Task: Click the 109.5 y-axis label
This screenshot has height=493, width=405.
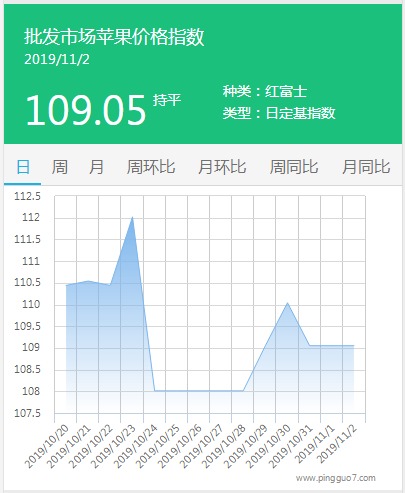Action: 27,326
